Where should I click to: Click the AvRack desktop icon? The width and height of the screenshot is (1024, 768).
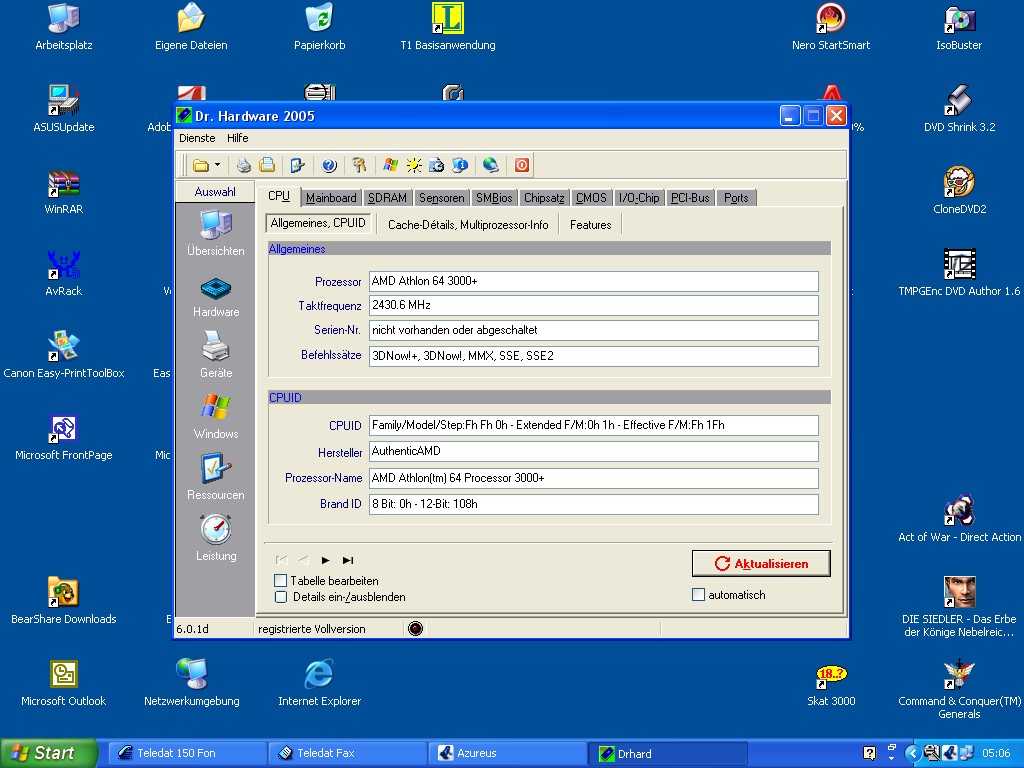tap(63, 274)
